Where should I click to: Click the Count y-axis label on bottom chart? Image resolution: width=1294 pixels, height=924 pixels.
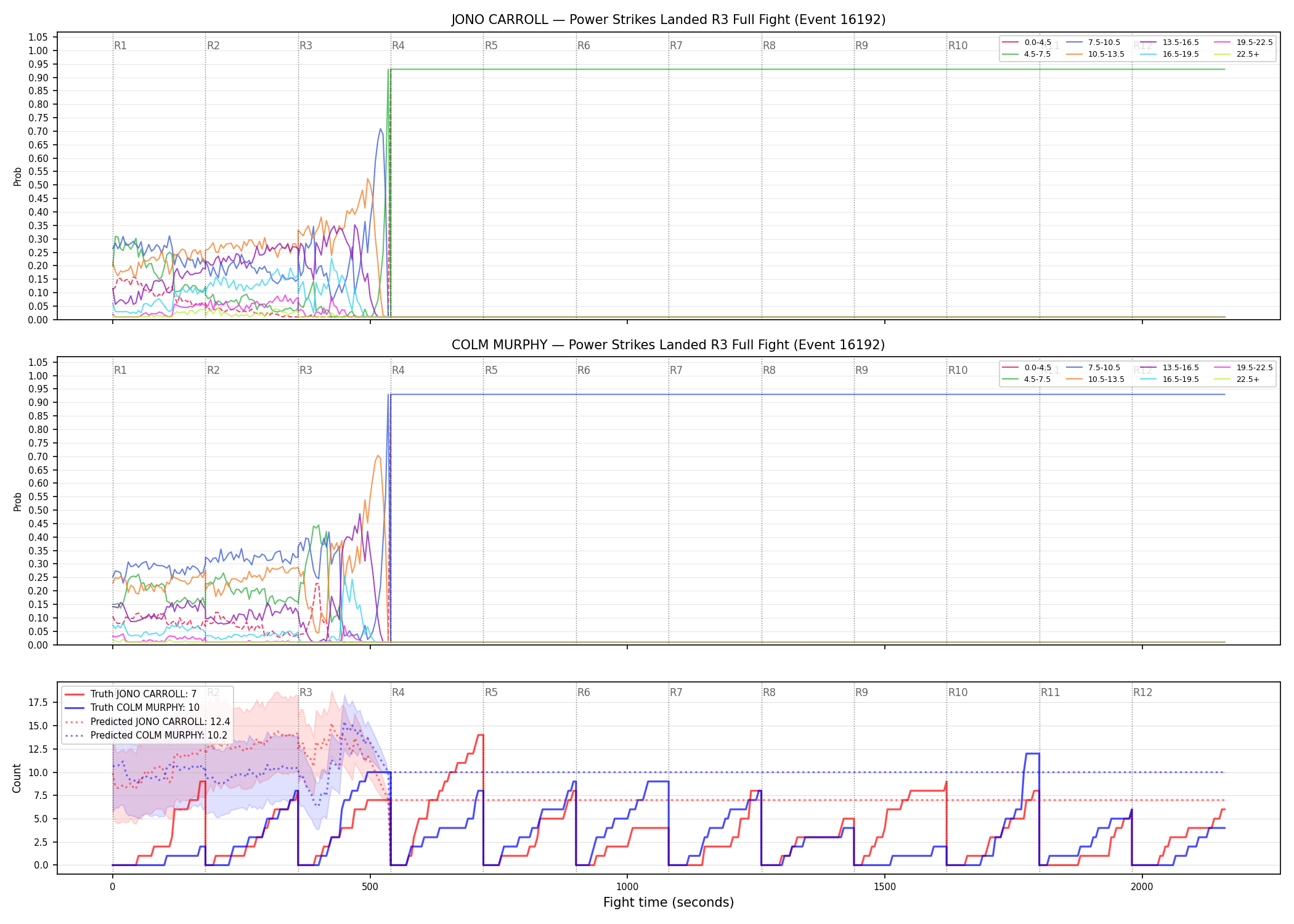click(x=17, y=778)
